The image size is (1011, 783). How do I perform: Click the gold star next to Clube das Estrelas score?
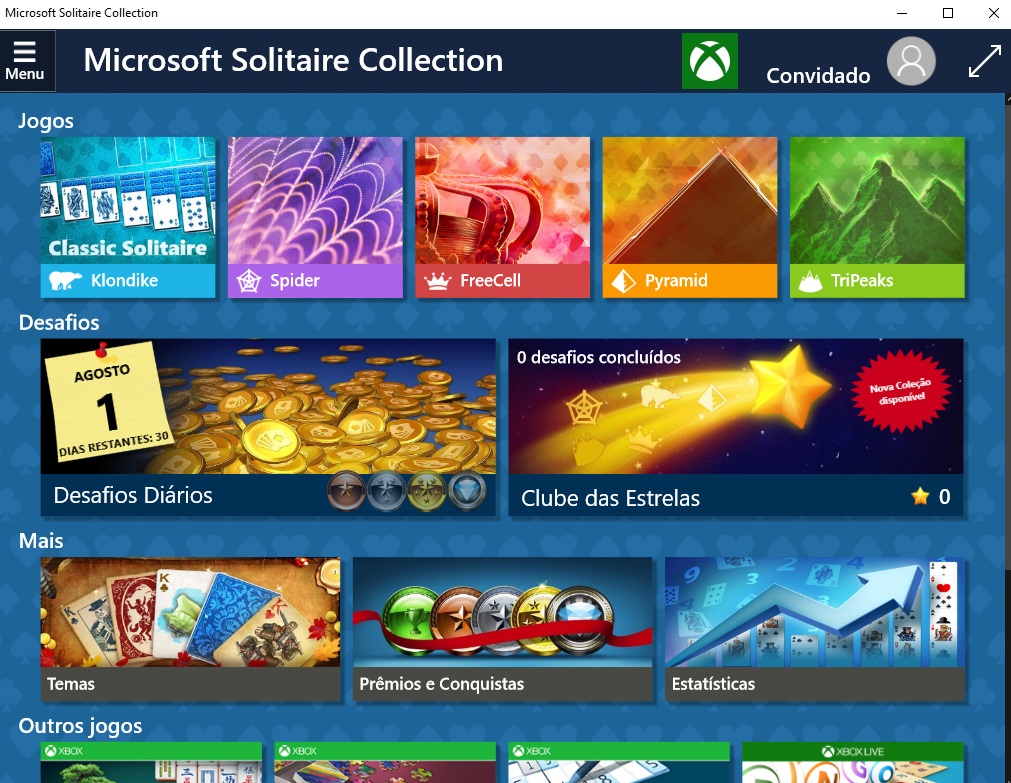[x=920, y=496]
